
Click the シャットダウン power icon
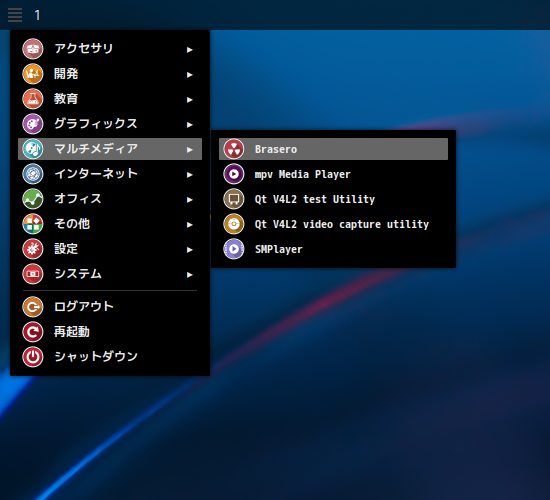pyautogui.click(x=33, y=357)
